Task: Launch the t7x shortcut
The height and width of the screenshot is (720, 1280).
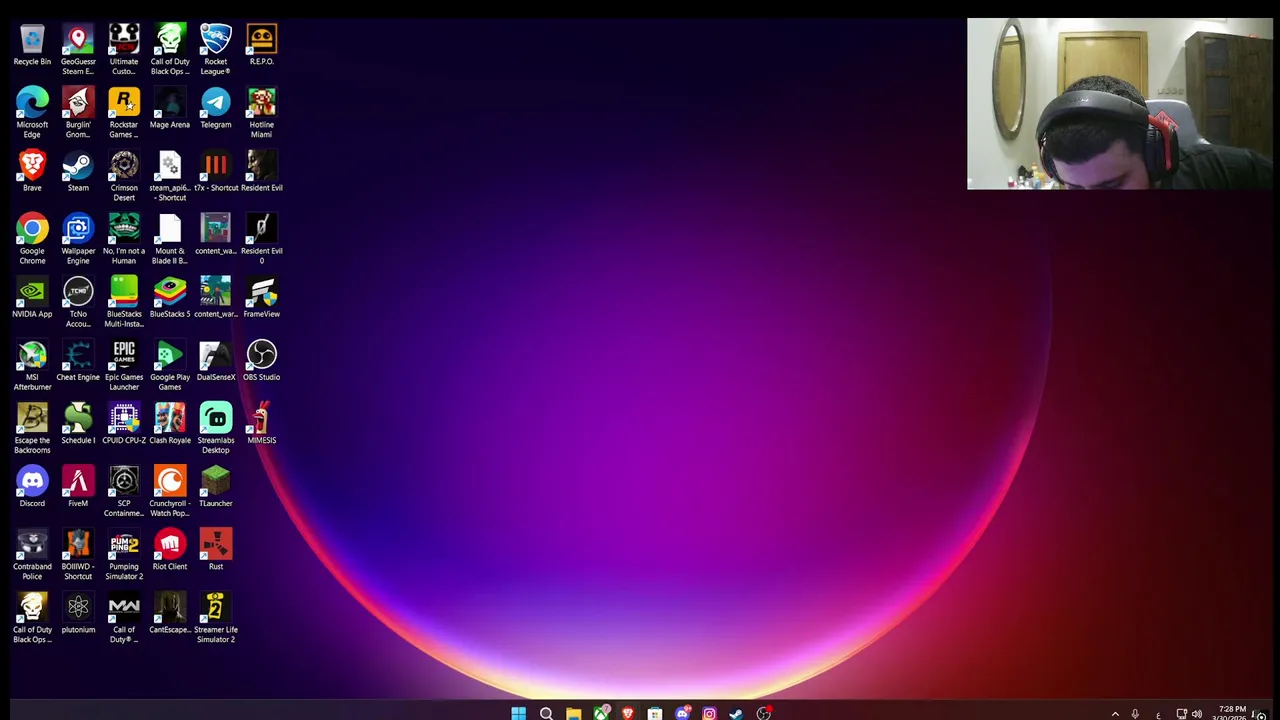Action: tap(216, 172)
